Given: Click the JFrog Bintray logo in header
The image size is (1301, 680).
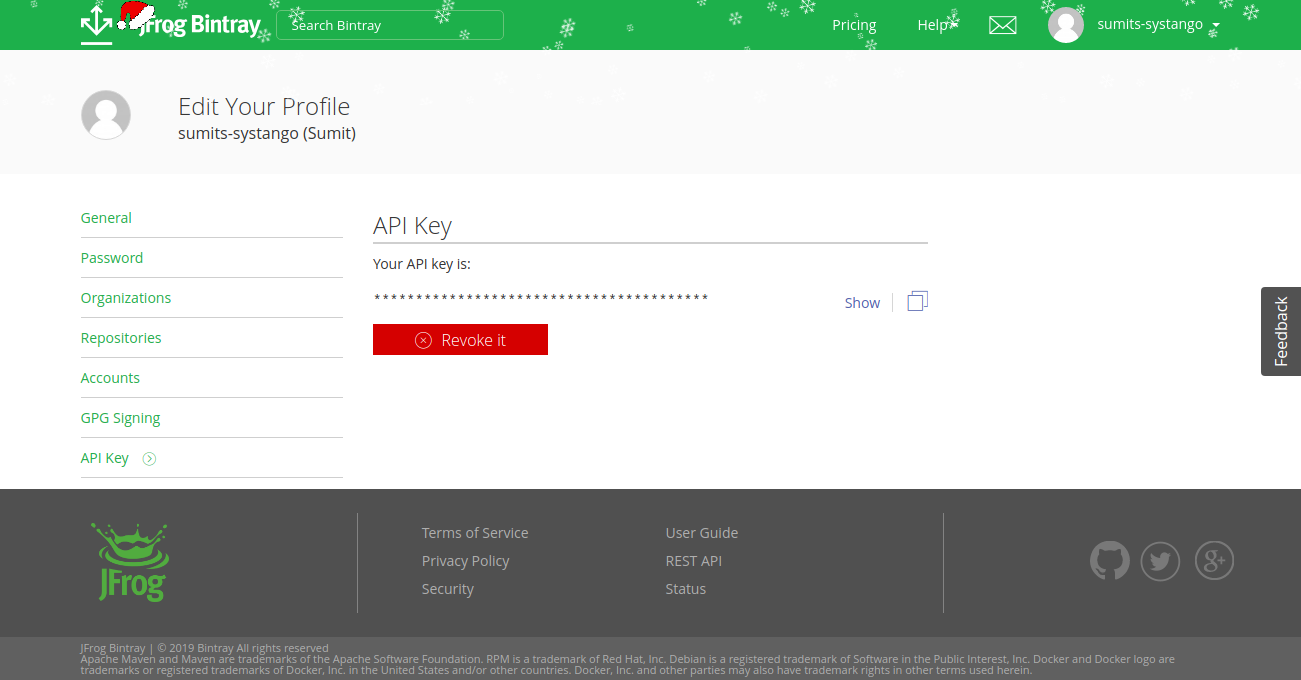Looking at the screenshot, I should click(170, 23).
